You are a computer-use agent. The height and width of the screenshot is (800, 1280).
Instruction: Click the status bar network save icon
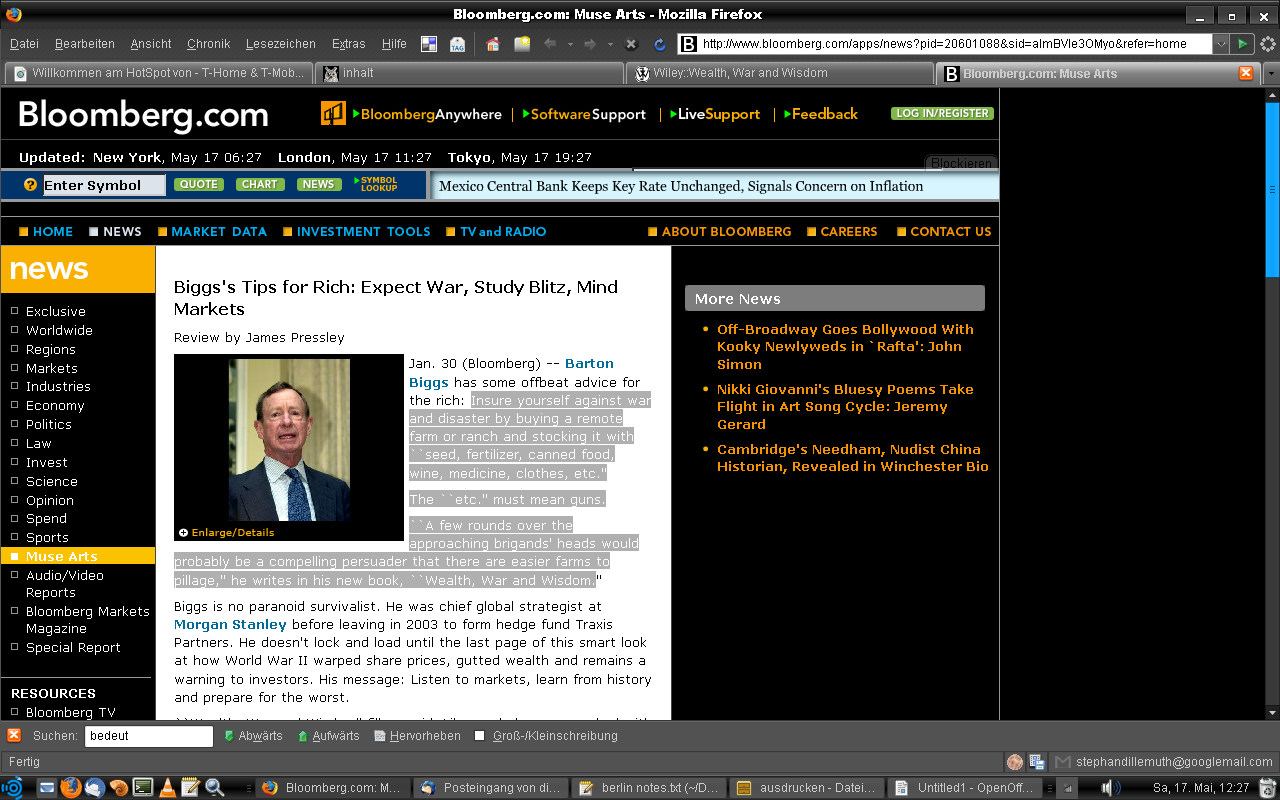[x=1037, y=762]
